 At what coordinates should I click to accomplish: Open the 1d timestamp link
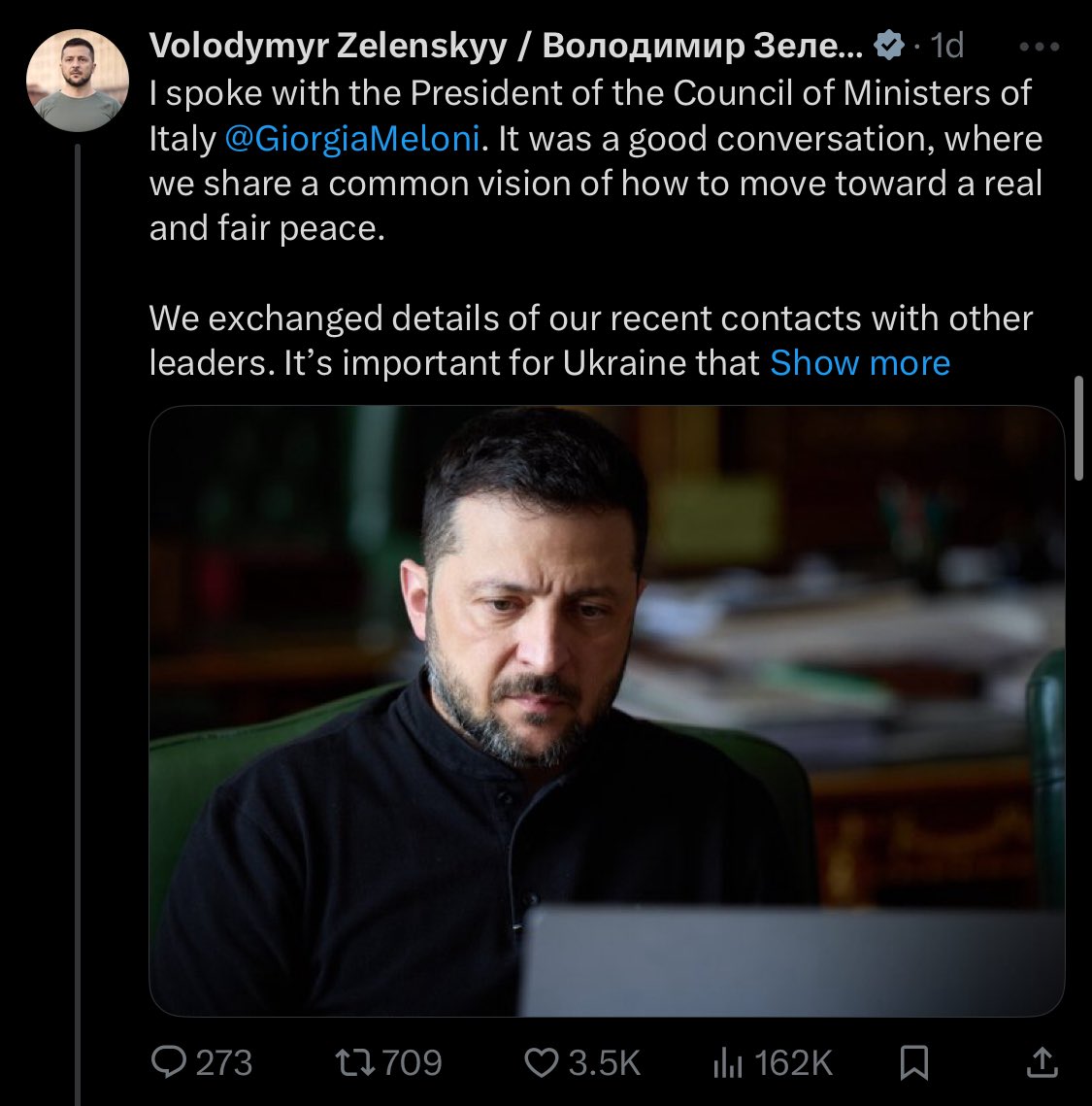pyautogui.click(x=946, y=46)
